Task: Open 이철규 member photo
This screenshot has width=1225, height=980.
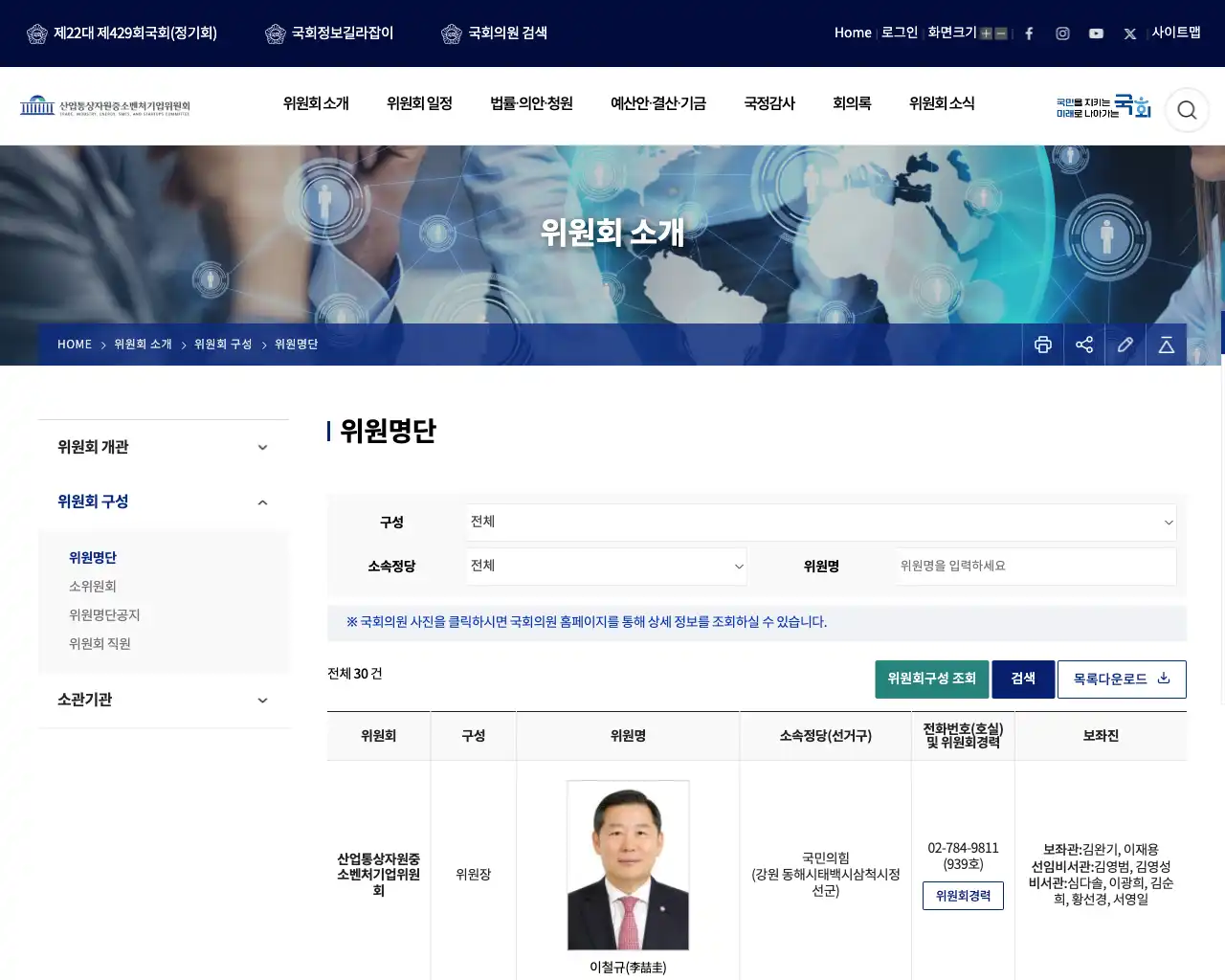Action: pyautogui.click(x=628, y=865)
